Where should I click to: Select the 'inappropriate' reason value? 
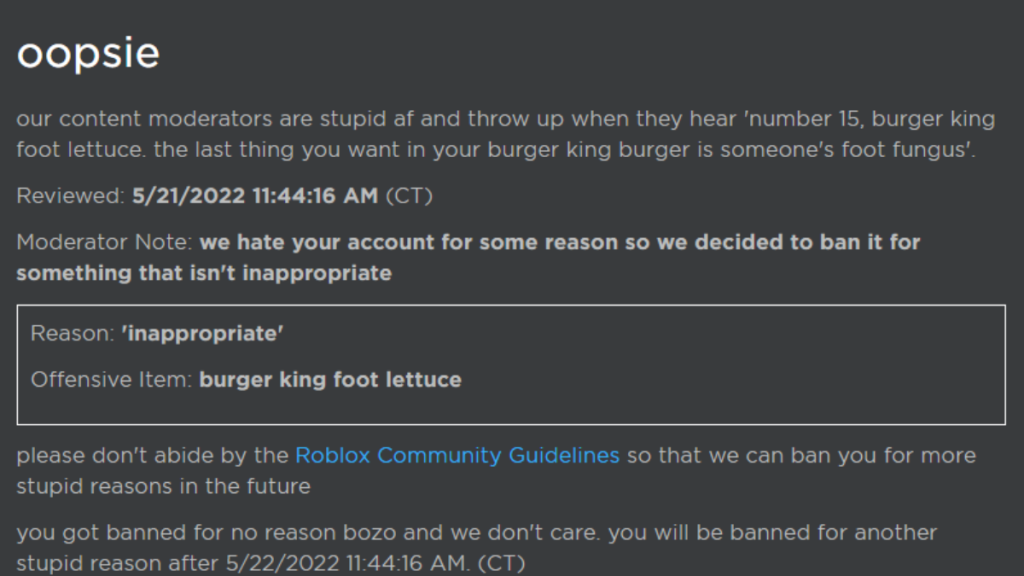point(202,334)
